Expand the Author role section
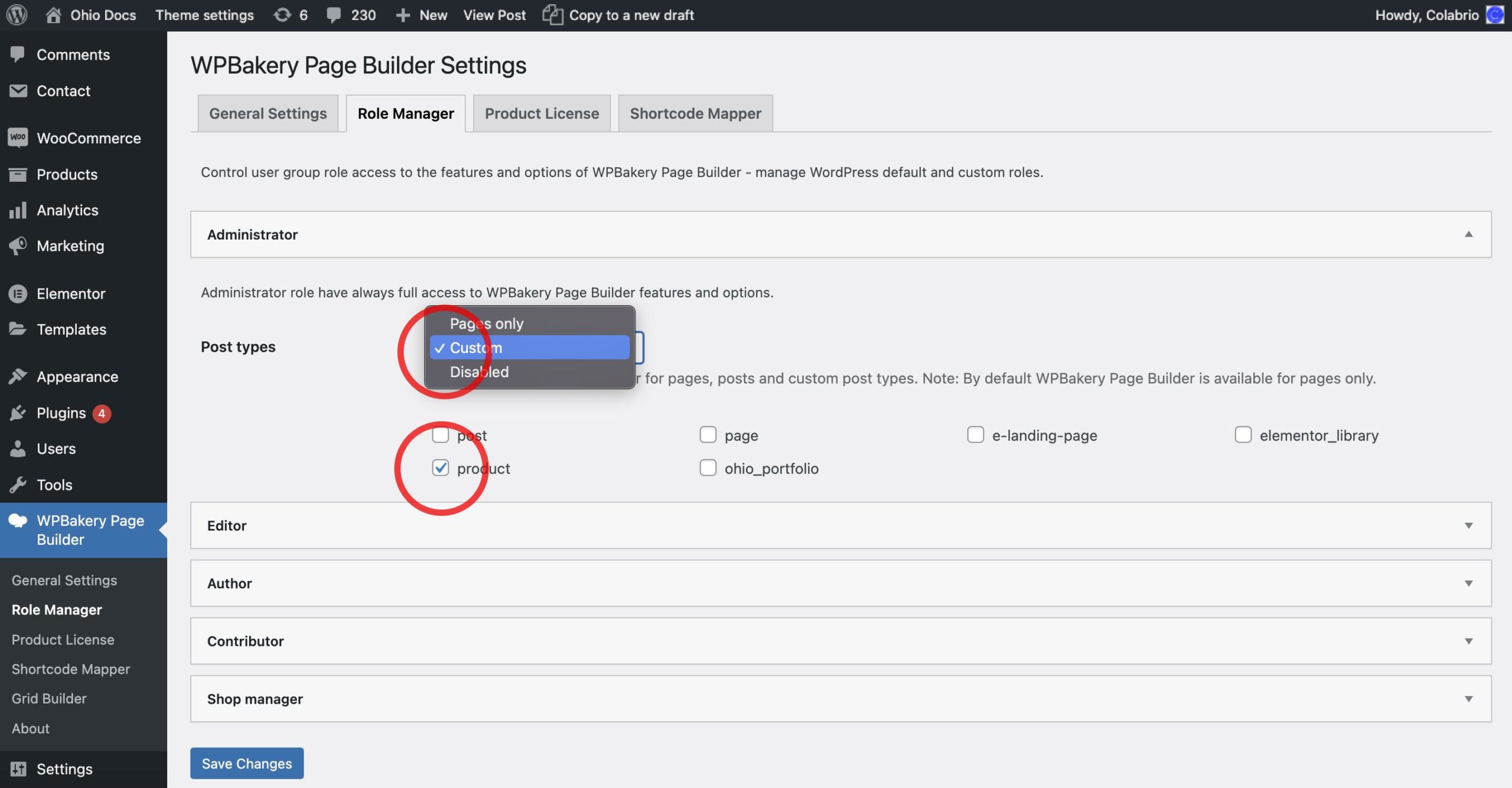This screenshot has width=1512, height=788. click(x=840, y=583)
